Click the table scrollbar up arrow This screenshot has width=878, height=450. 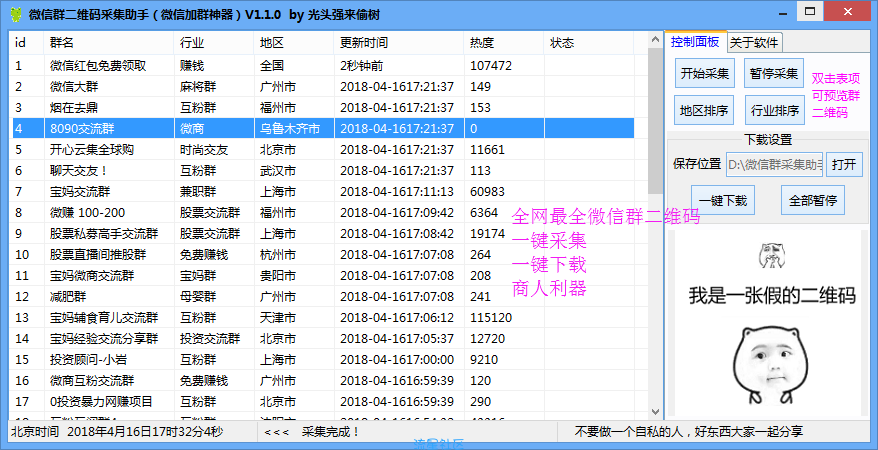tap(655, 40)
